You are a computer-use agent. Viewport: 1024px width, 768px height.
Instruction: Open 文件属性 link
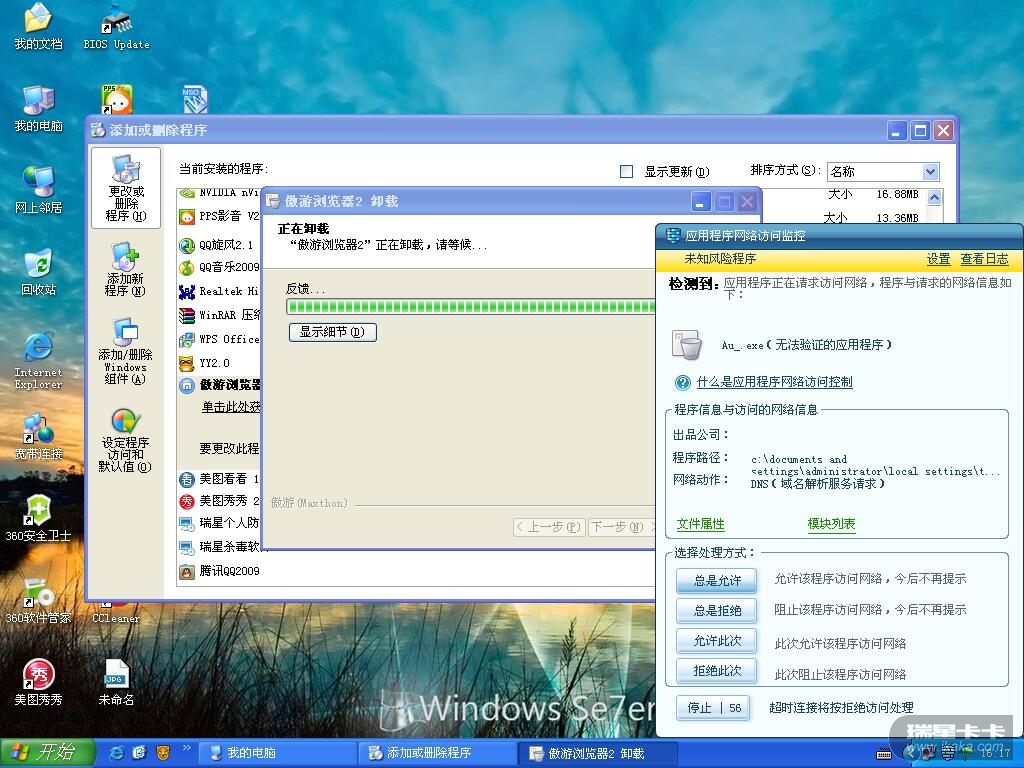point(700,524)
